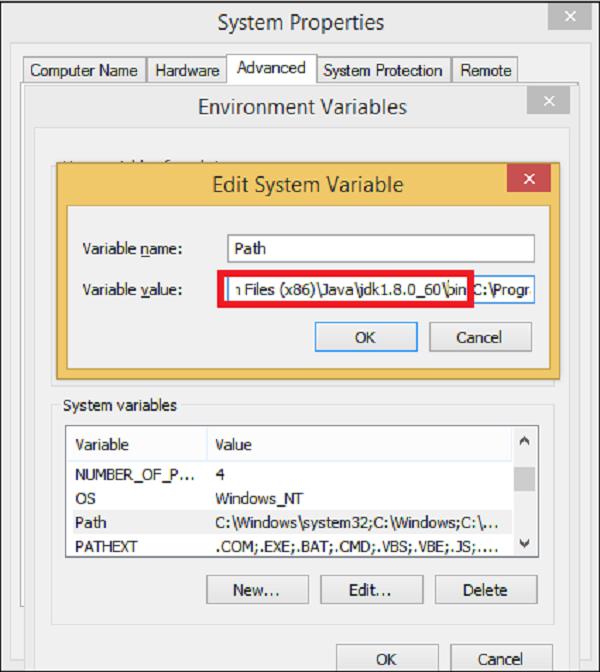The width and height of the screenshot is (600, 672).
Task: Close the Environment Variables window
Action: (549, 101)
